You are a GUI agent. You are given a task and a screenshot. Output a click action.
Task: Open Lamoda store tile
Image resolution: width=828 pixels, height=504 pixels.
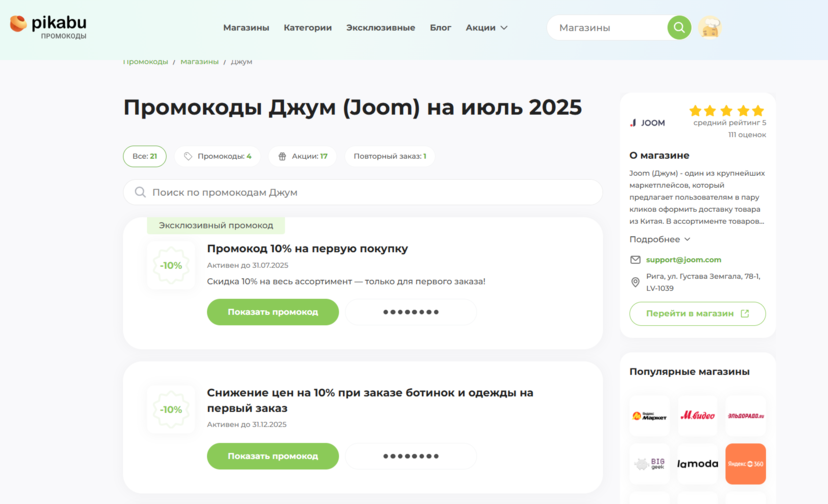(x=698, y=464)
